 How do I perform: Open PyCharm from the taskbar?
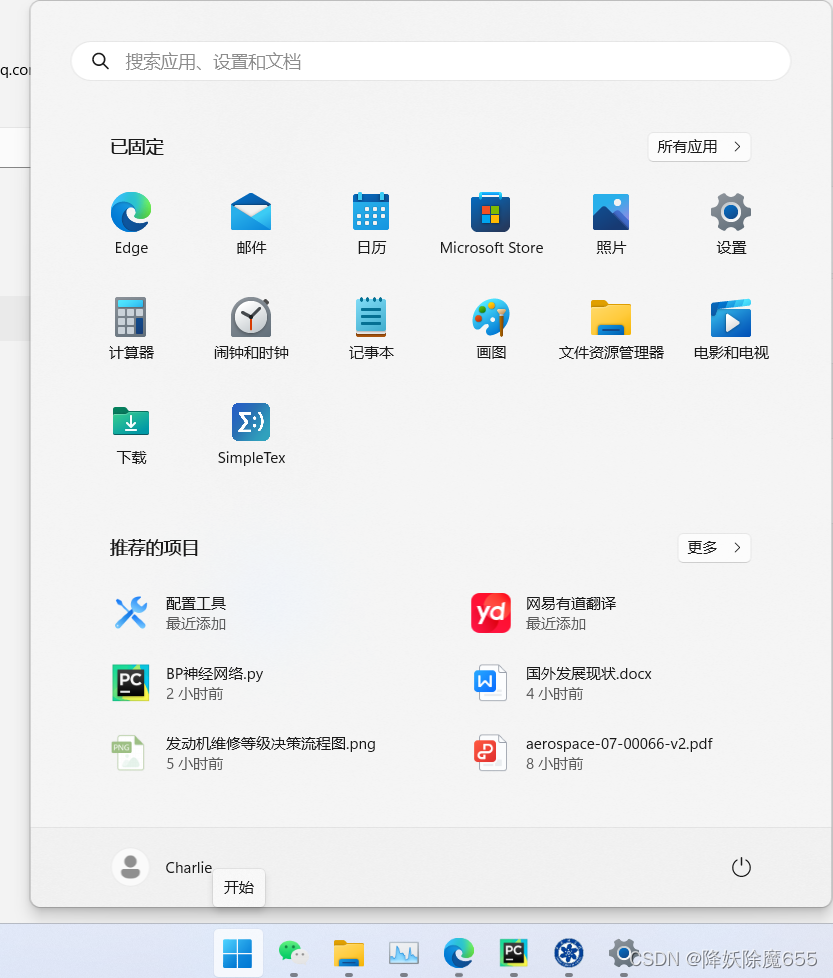click(x=514, y=953)
